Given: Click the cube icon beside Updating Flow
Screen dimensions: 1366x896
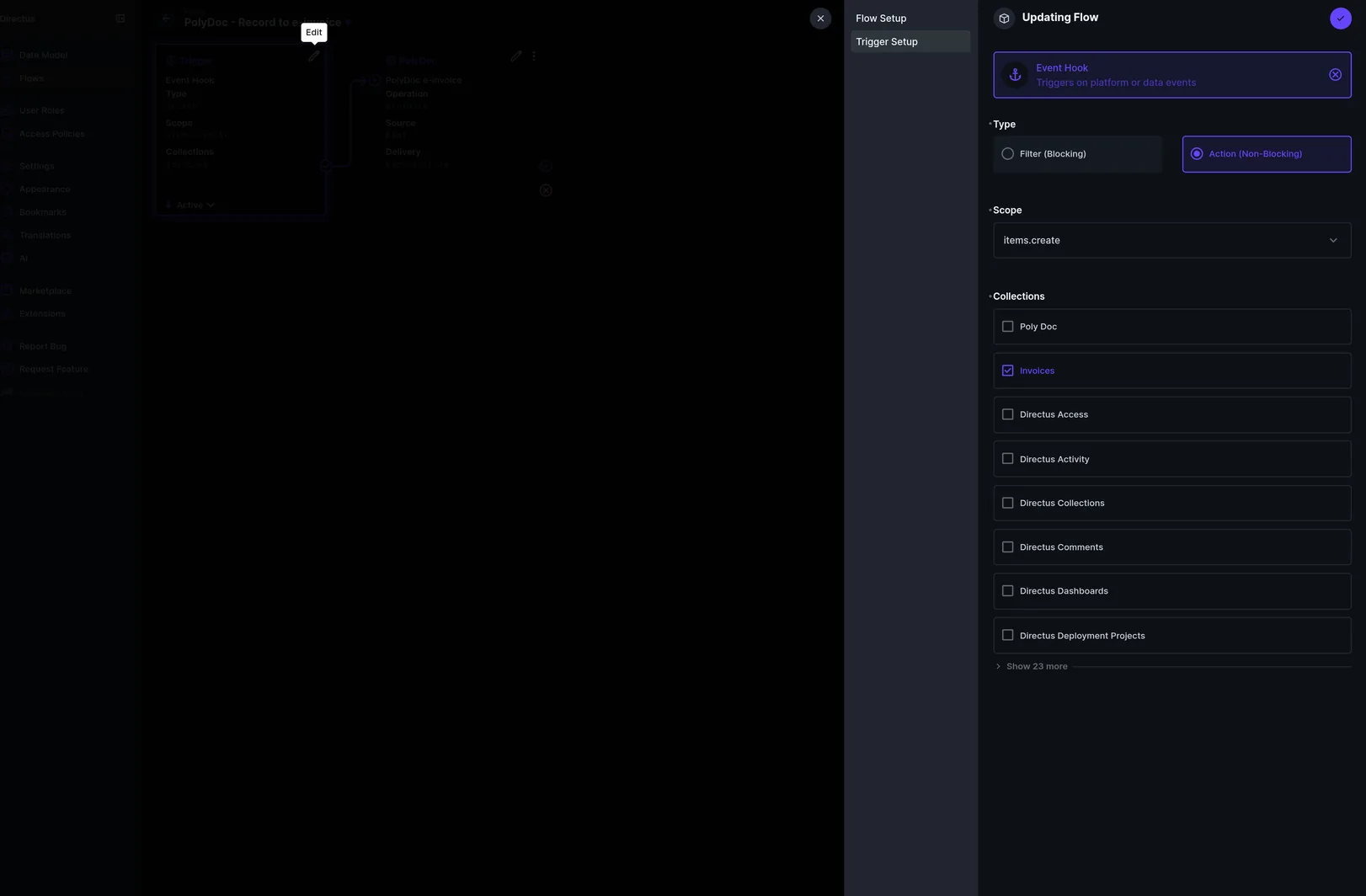Looking at the screenshot, I should 1004,18.
